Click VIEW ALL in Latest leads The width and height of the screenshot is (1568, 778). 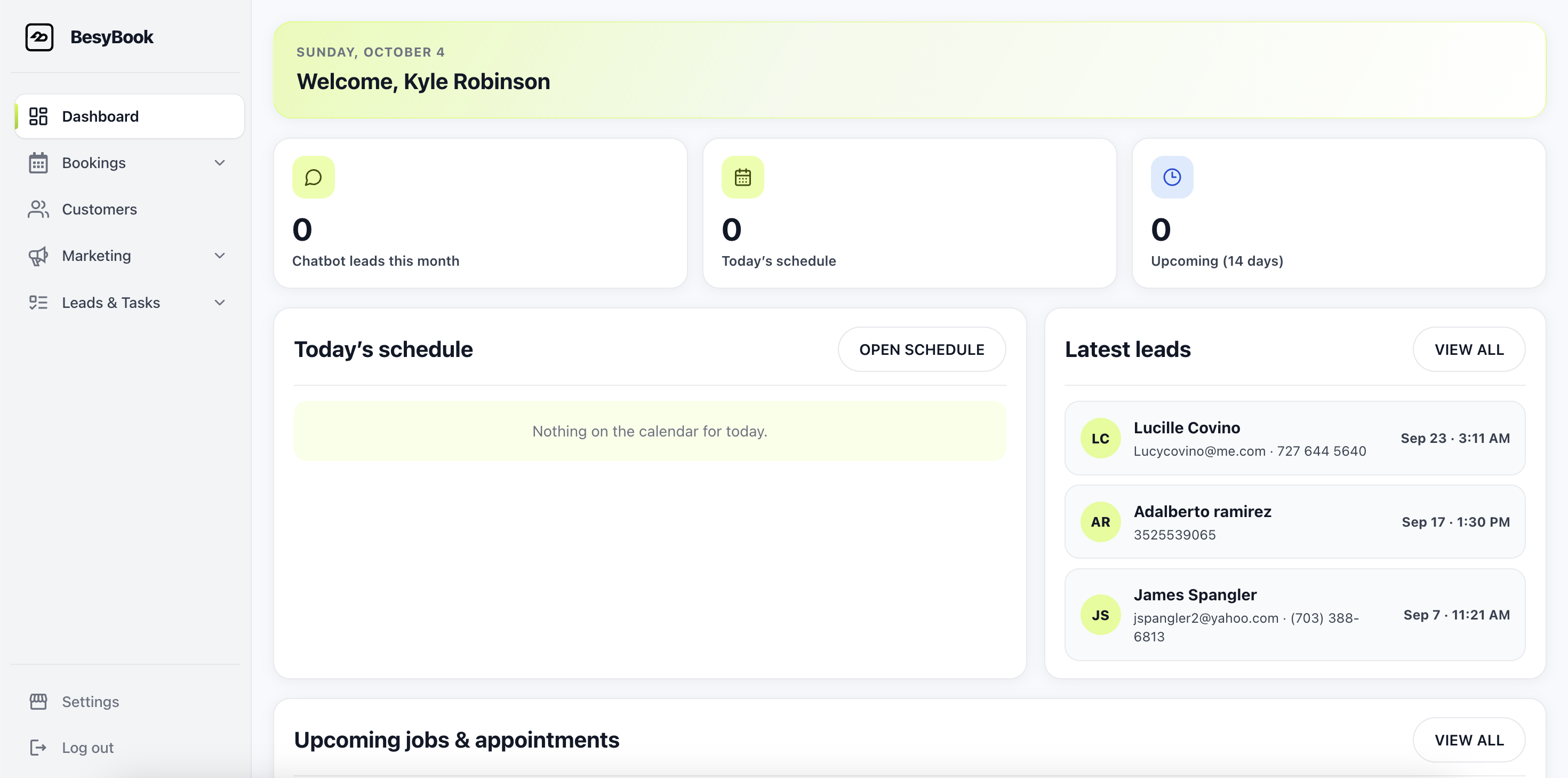point(1469,350)
